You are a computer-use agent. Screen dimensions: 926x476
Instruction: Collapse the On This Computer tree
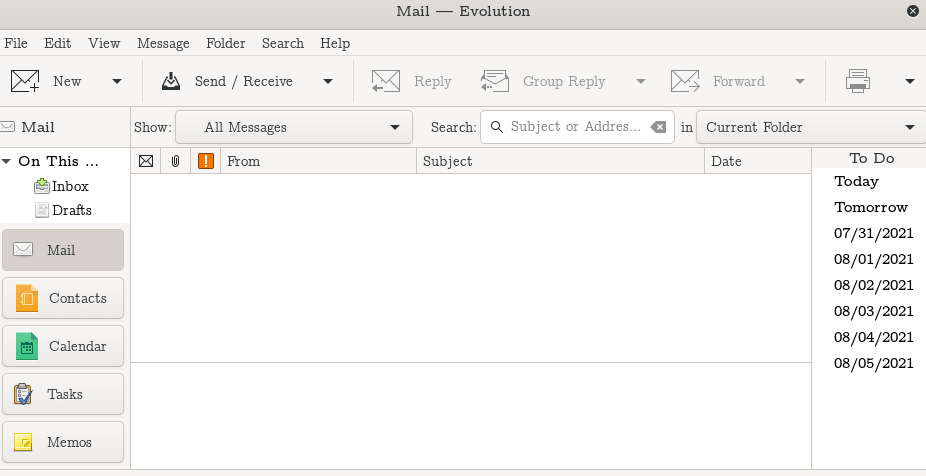point(7,161)
